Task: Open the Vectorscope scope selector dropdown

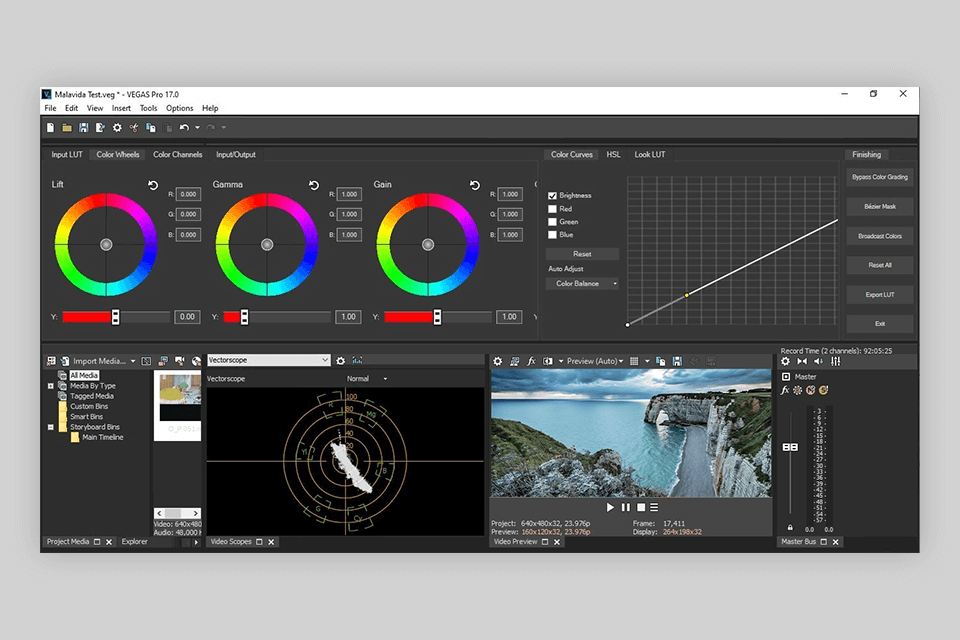Action: point(269,360)
